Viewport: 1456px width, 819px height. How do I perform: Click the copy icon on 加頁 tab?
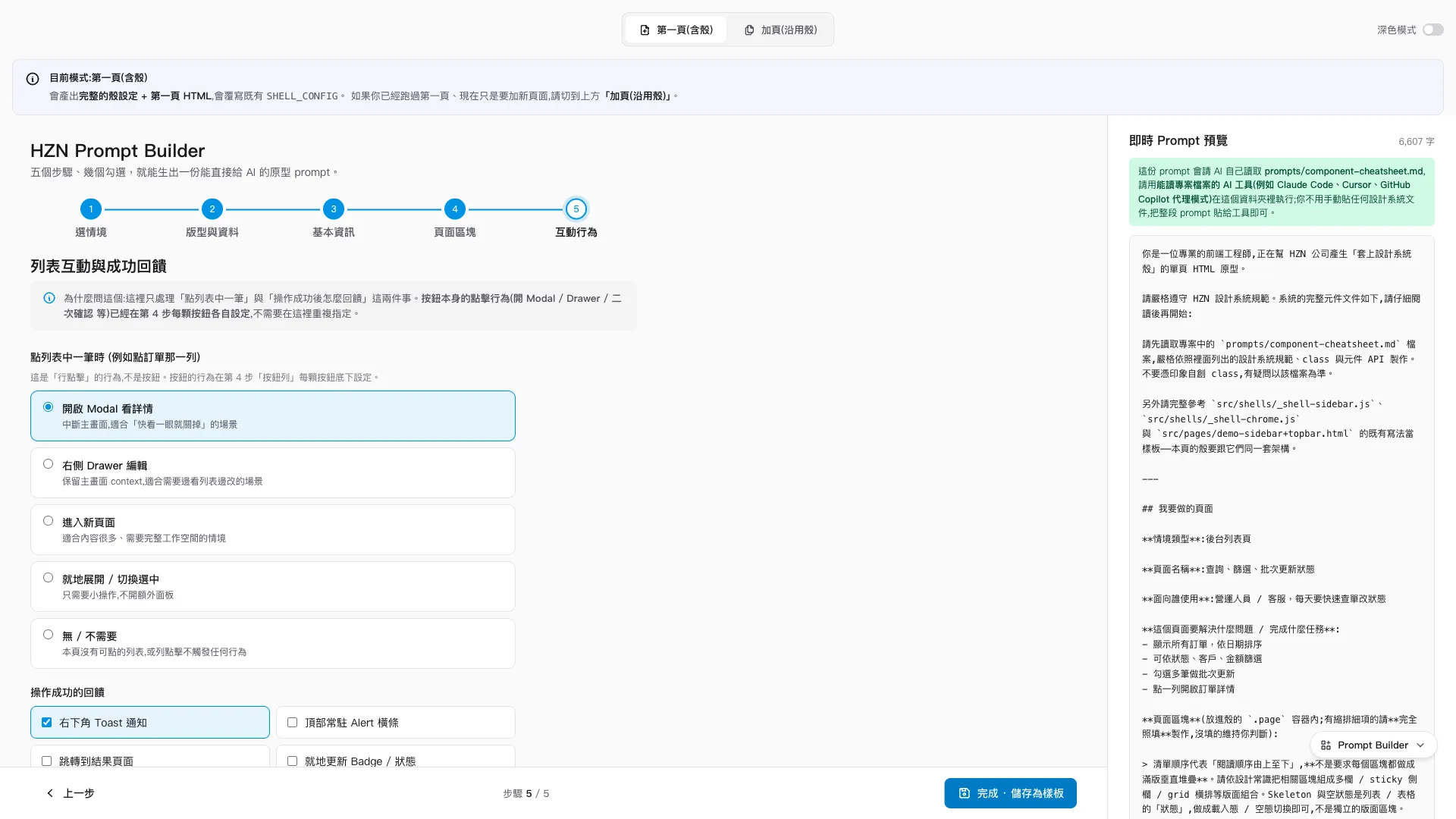point(749,30)
